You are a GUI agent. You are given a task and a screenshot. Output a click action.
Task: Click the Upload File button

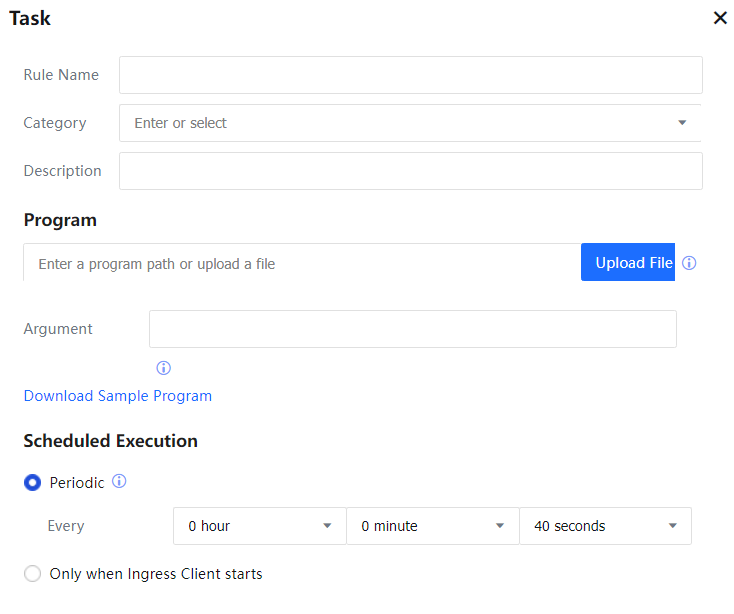[x=628, y=263]
